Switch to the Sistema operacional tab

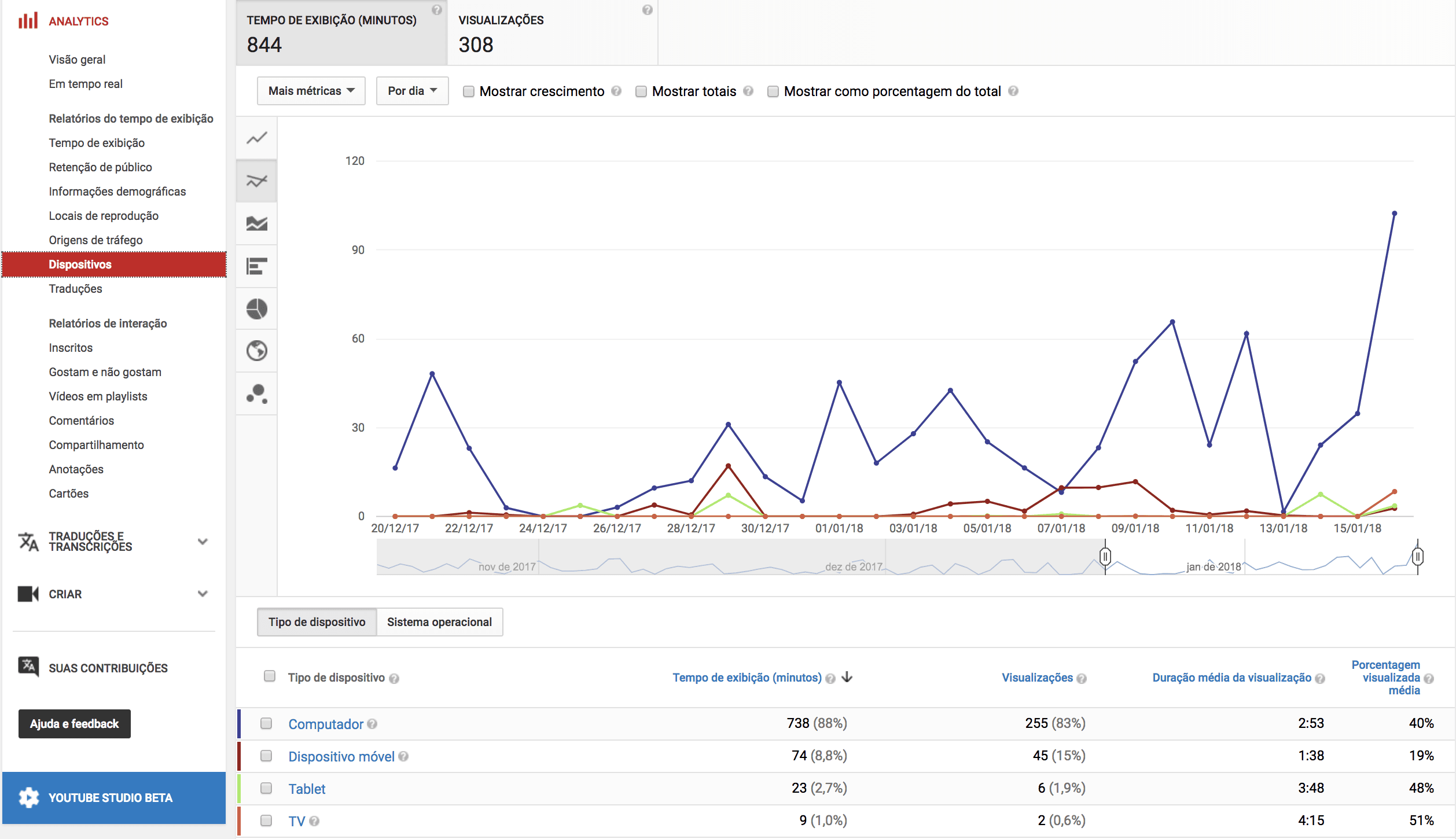[439, 621]
